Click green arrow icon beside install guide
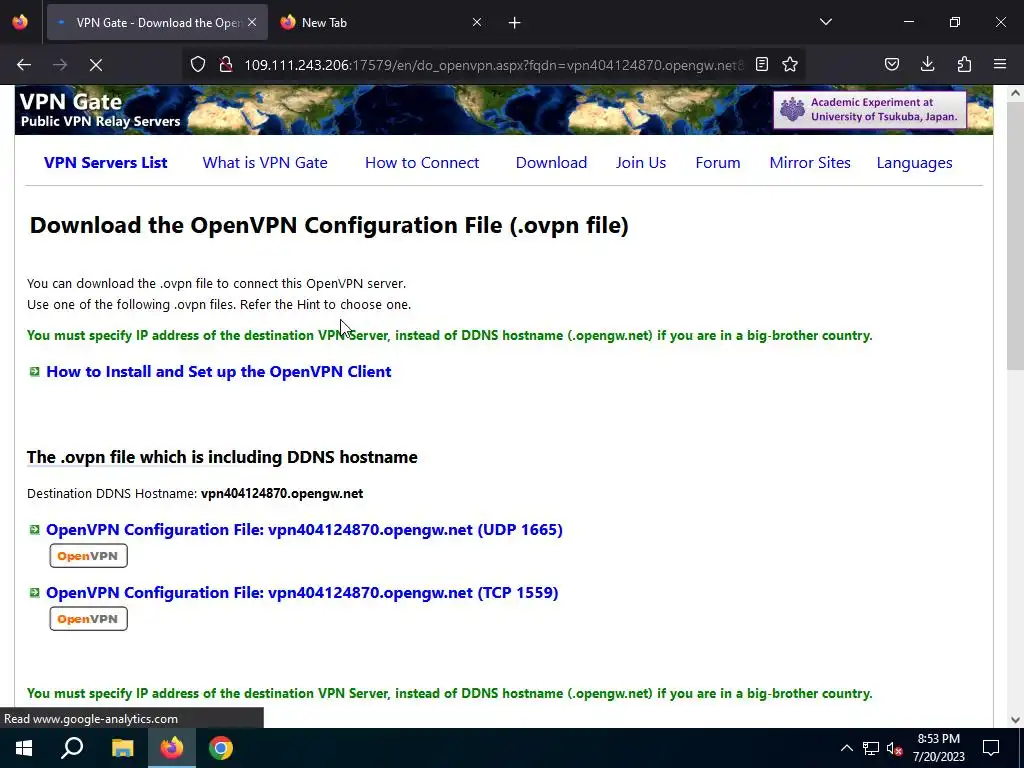This screenshot has height=768, width=1024. click(35, 372)
